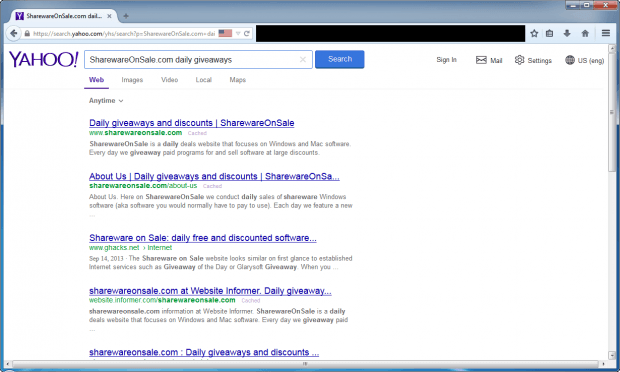The width and height of the screenshot is (620, 372).
Task: Click the browser back arrow button
Action: [14, 34]
